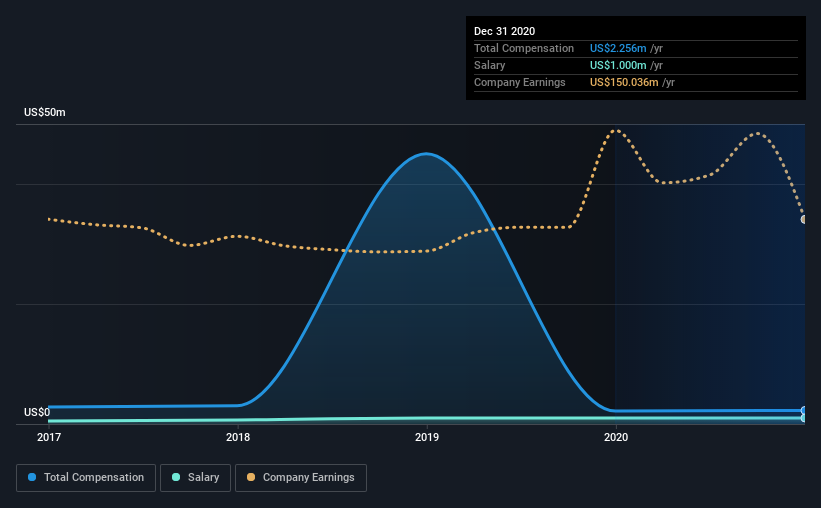Click the Salary tooltip row label
The width and height of the screenshot is (821, 508).
click(490, 65)
